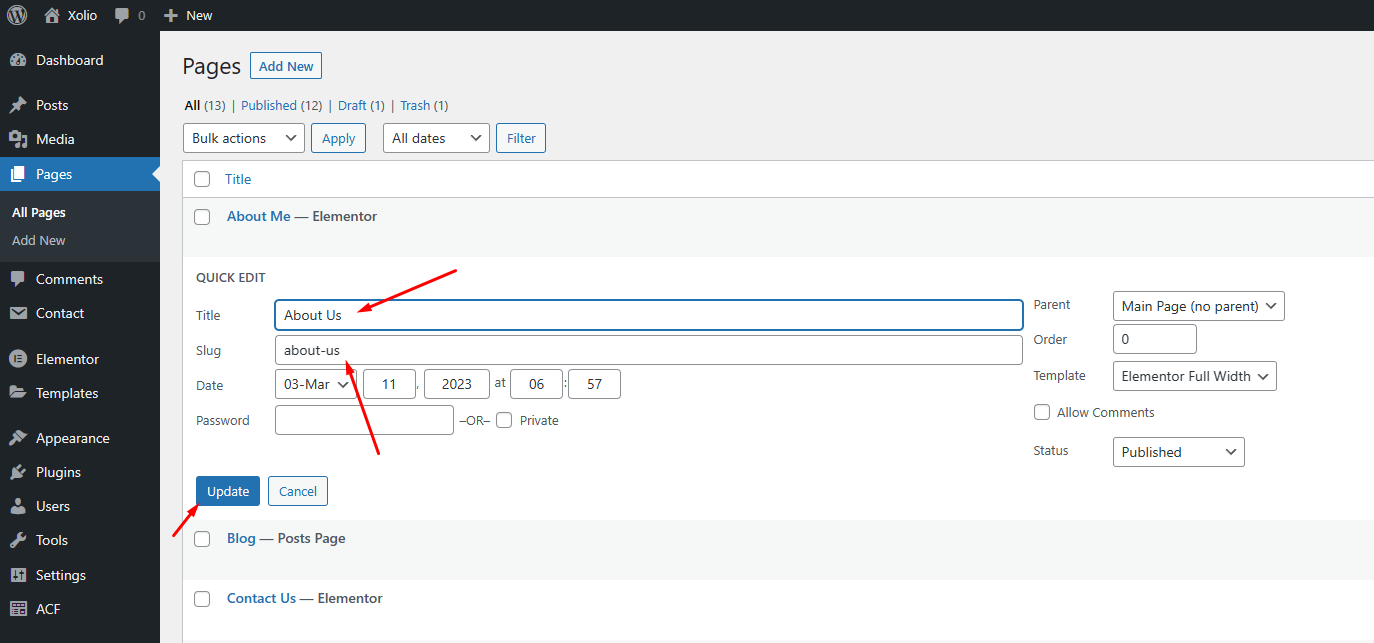Expand the Template dropdown

(x=1194, y=376)
